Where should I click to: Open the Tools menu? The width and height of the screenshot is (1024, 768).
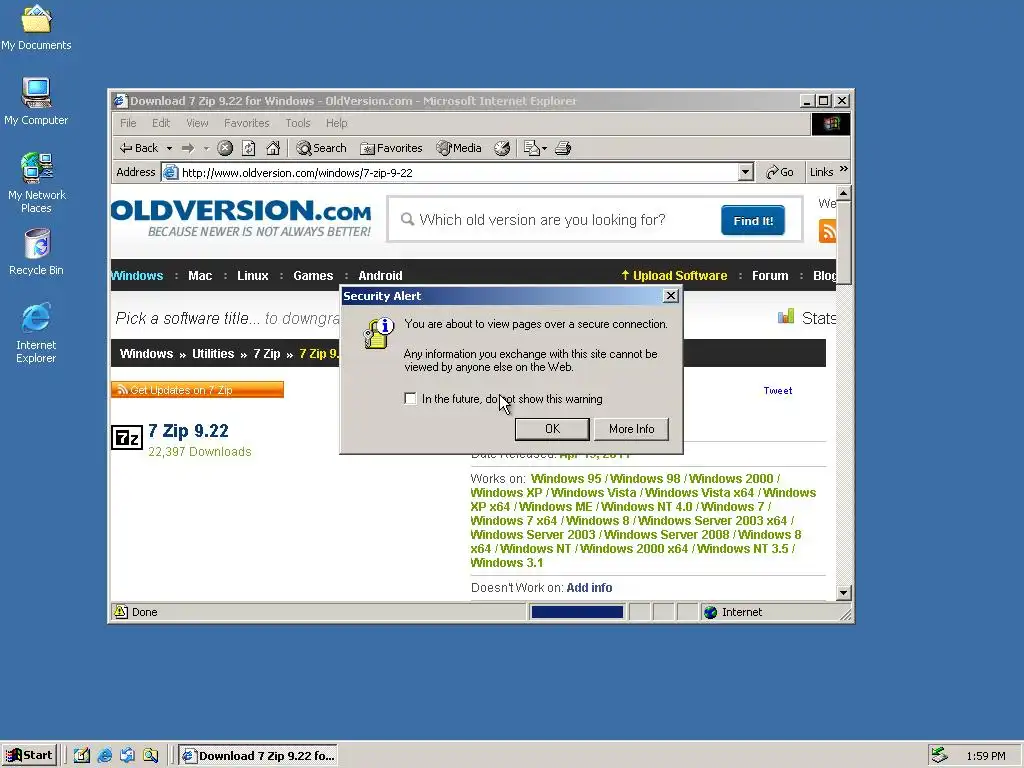(298, 123)
